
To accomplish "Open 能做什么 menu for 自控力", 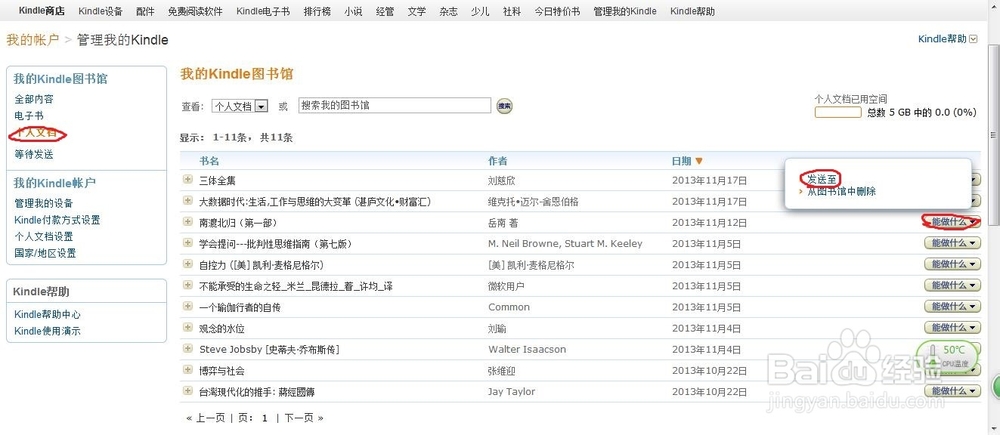I will pyautogui.click(x=952, y=264).
